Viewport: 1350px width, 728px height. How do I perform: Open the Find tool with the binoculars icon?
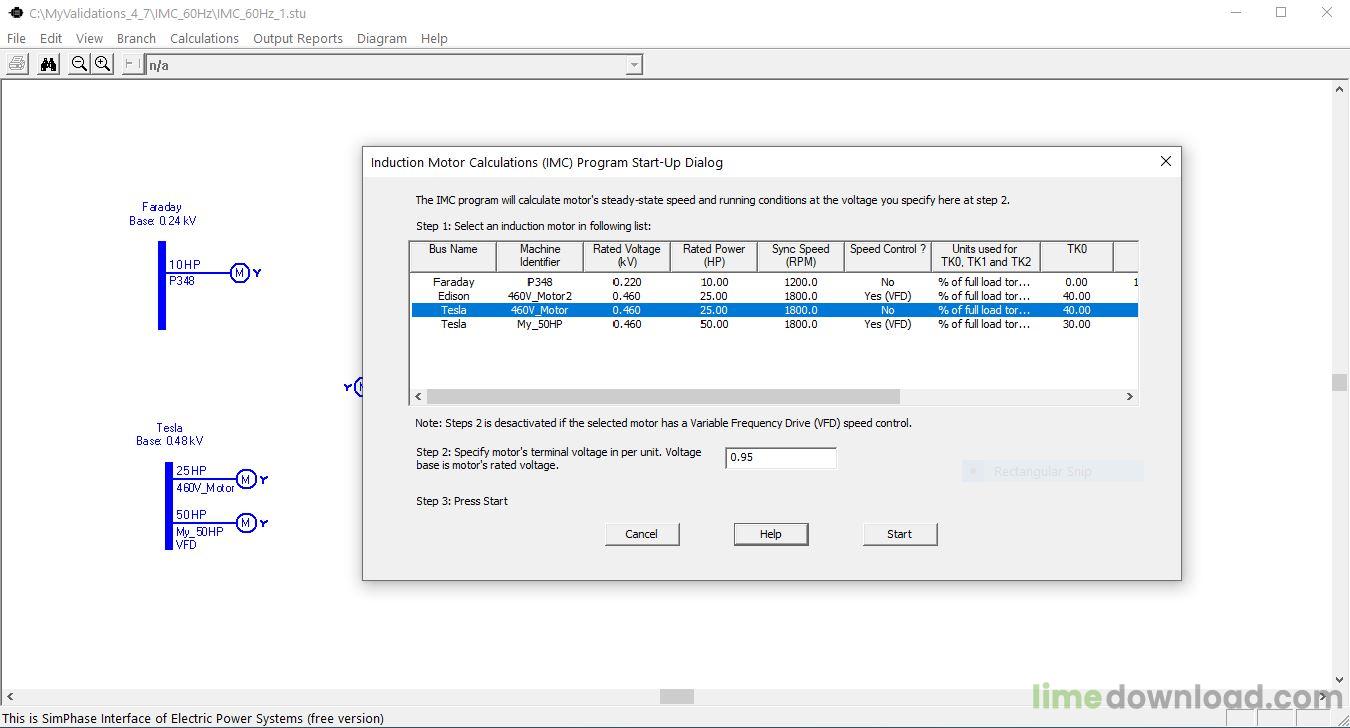click(48, 63)
